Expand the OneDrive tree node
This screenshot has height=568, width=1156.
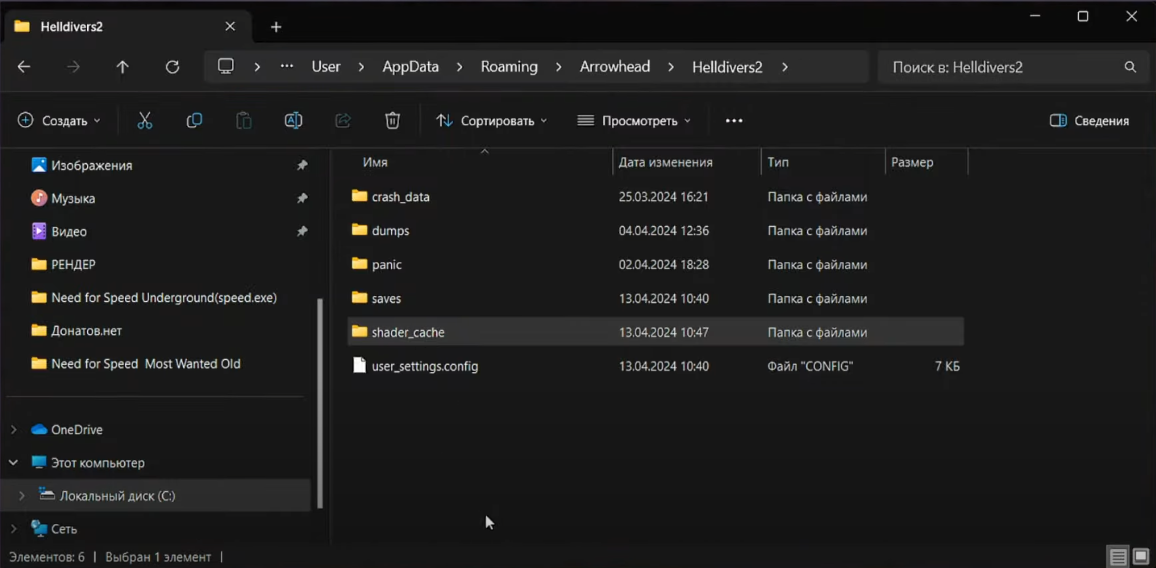tap(13, 430)
